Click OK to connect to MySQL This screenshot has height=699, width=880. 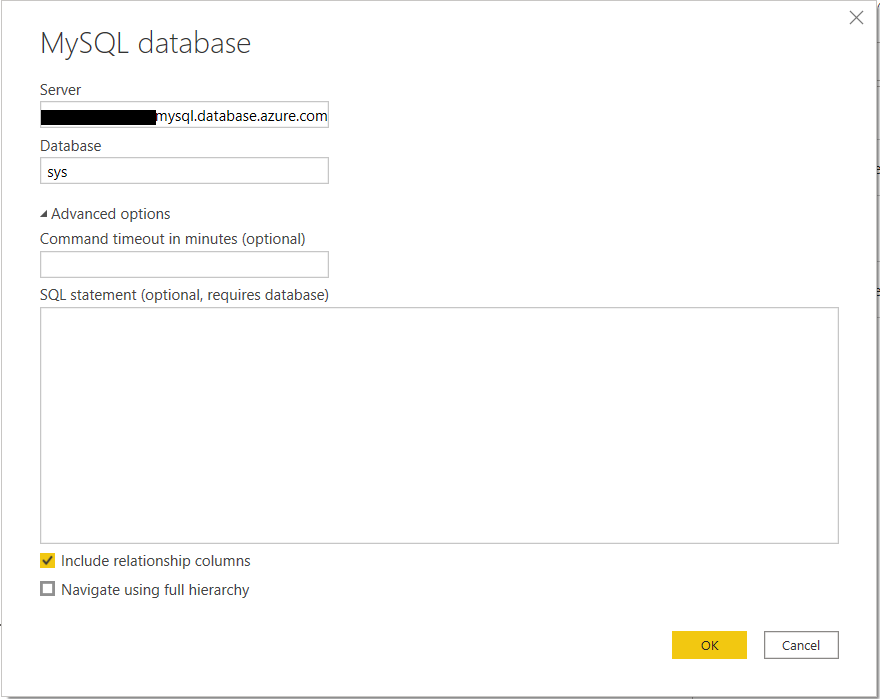[x=709, y=644]
